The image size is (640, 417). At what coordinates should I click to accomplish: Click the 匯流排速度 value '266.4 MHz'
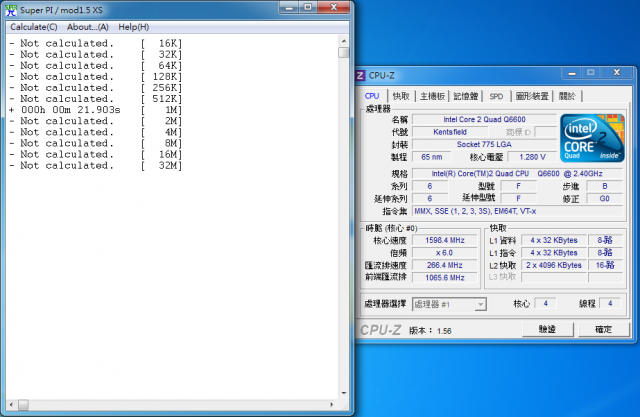point(445,265)
